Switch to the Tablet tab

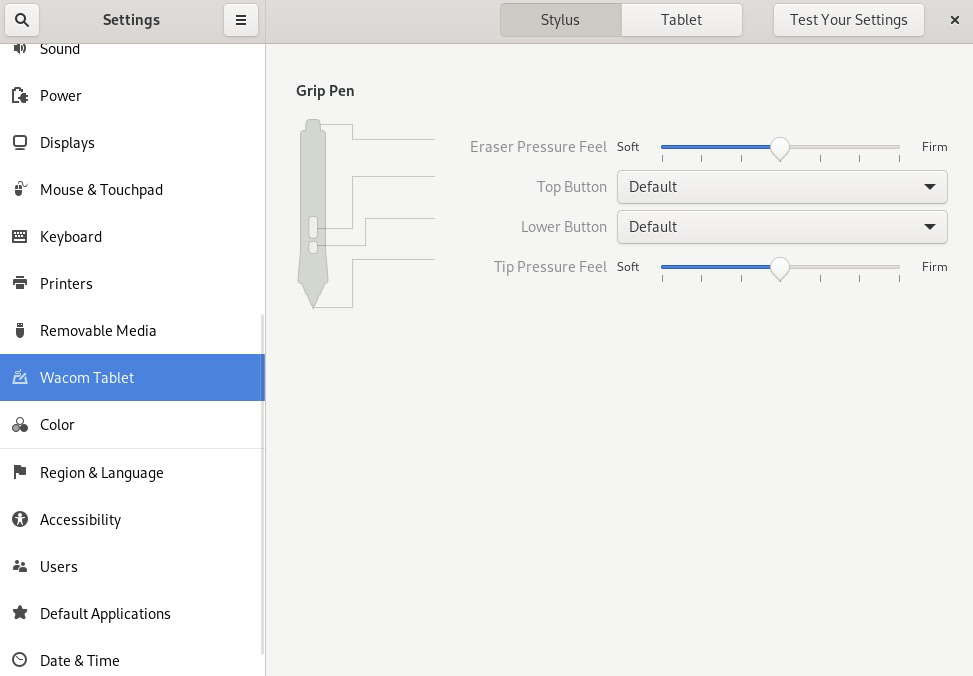(681, 20)
